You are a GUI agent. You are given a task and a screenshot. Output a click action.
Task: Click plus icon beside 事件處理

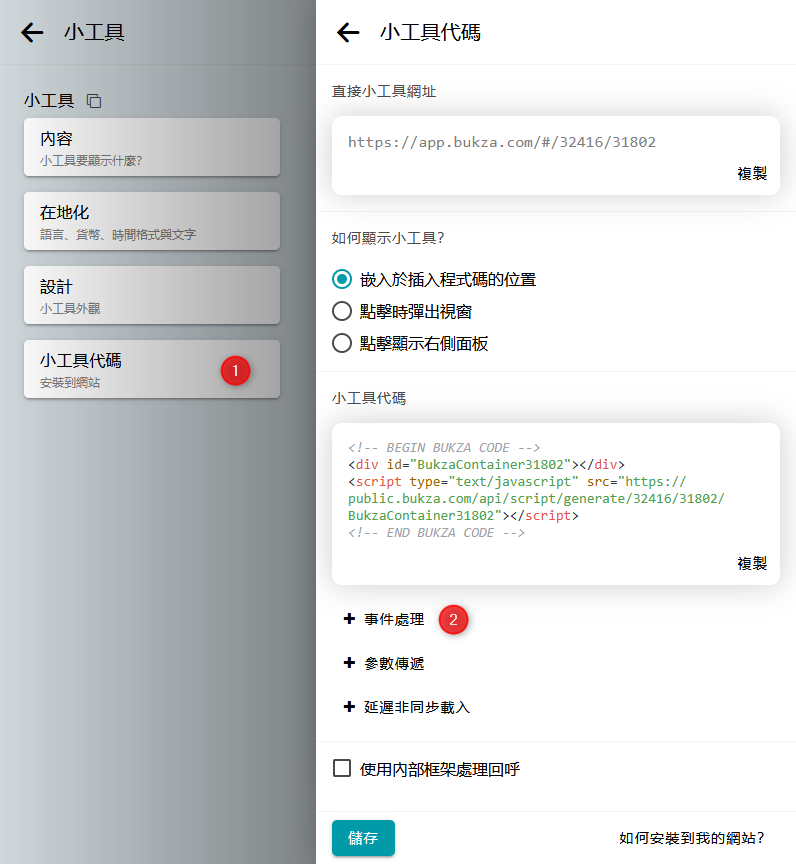(x=349, y=620)
